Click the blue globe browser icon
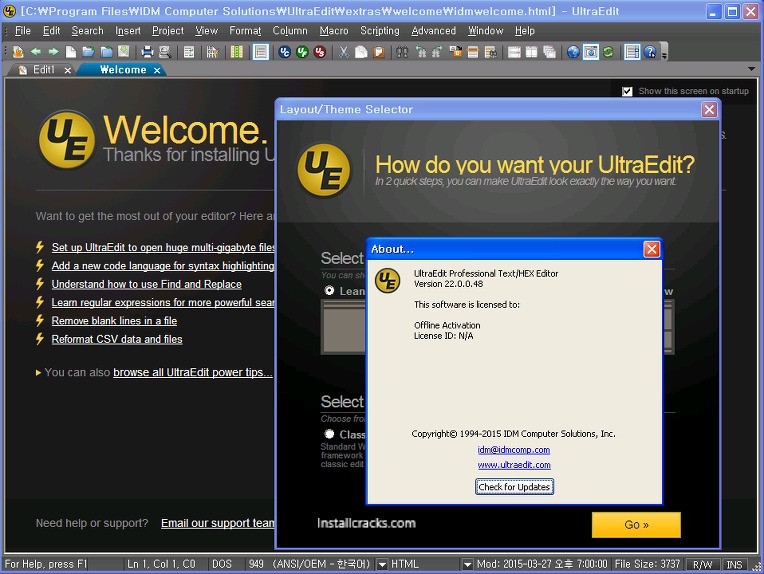 [573, 52]
